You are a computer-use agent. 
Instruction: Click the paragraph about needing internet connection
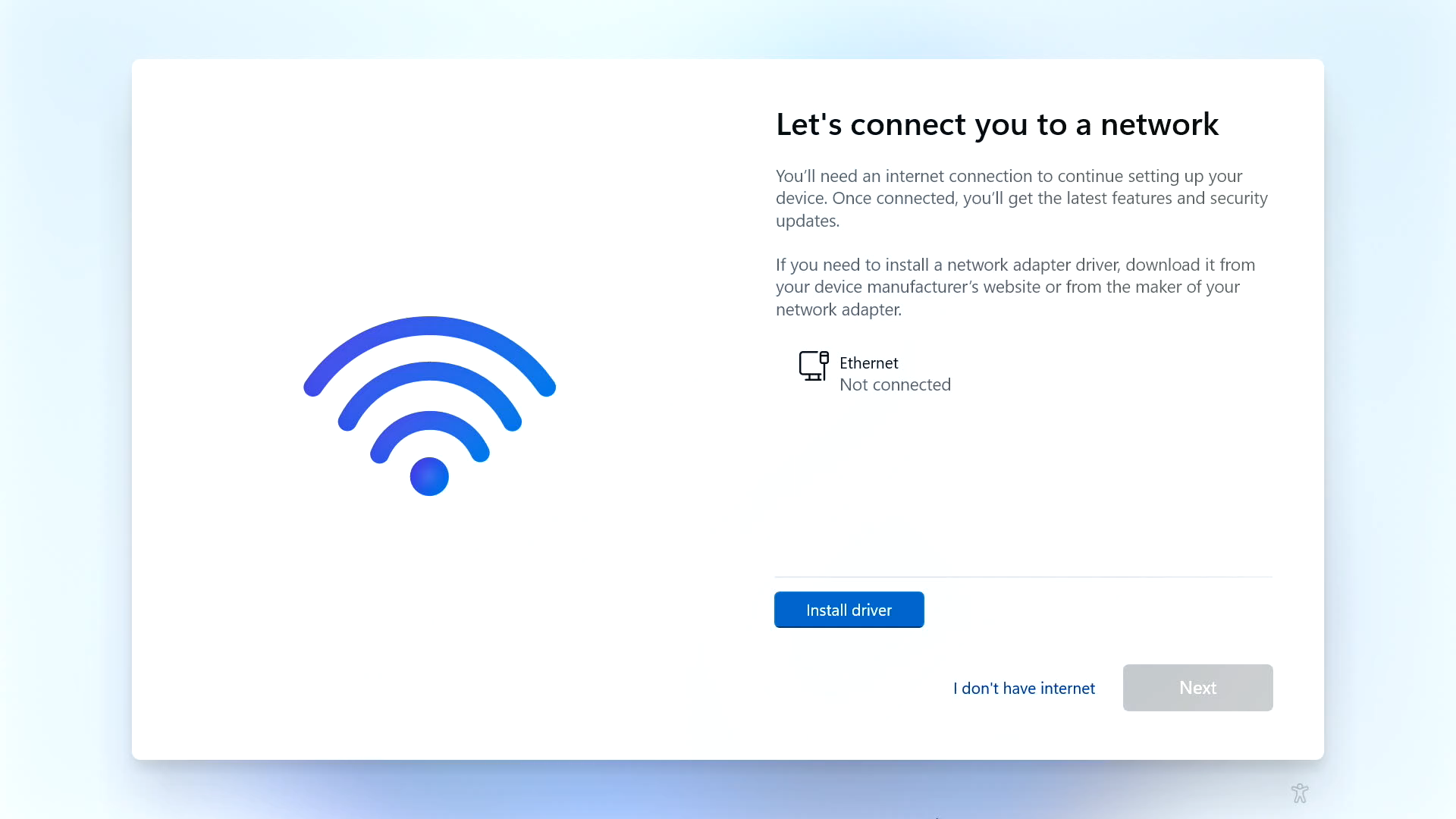(x=1021, y=198)
